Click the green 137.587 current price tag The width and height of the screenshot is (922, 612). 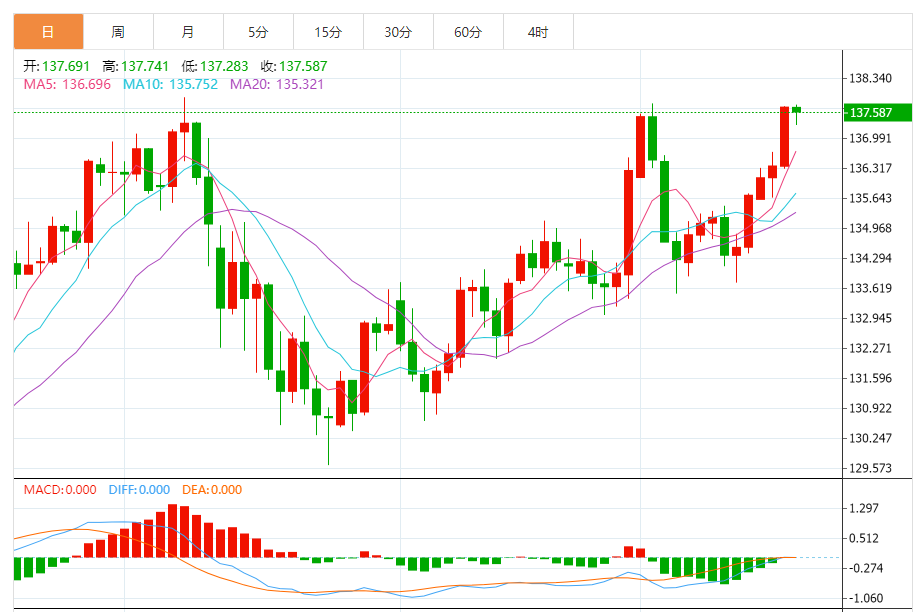click(877, 112)
